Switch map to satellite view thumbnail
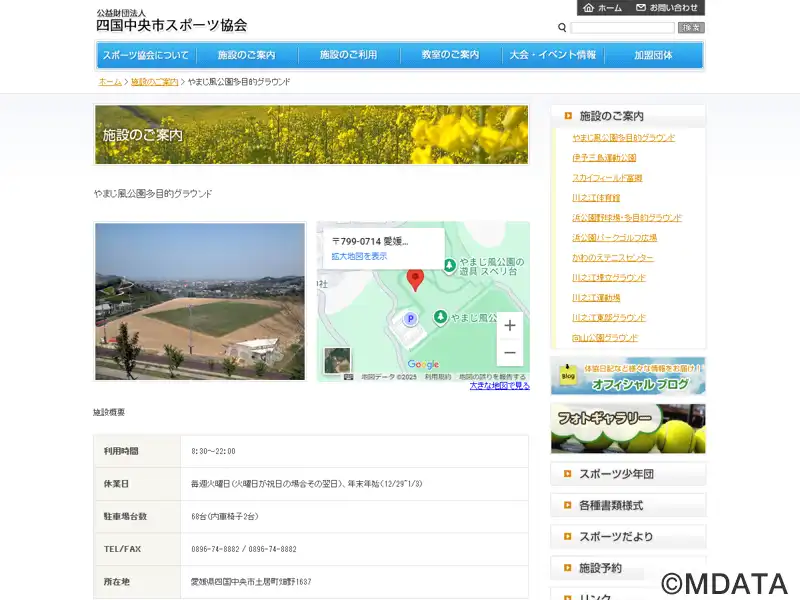This screenshot has height=600, width=800. [x=337, y=360]
